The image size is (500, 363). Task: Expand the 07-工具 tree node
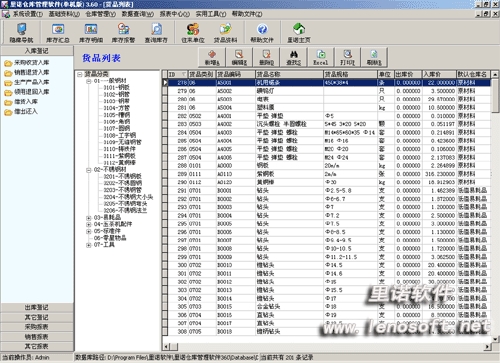(x=89, y=245)
